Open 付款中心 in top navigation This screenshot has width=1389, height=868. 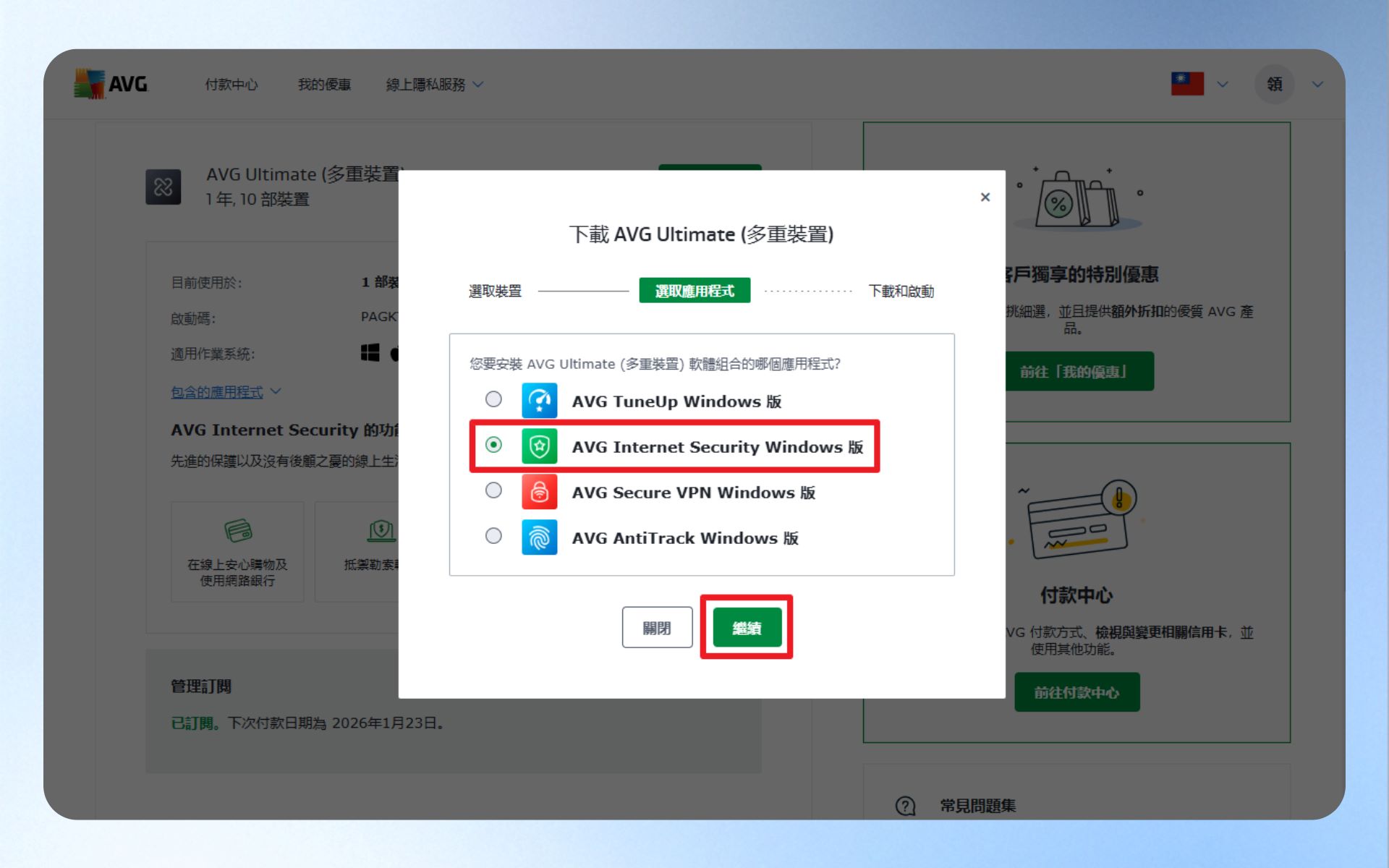point(231,85)
